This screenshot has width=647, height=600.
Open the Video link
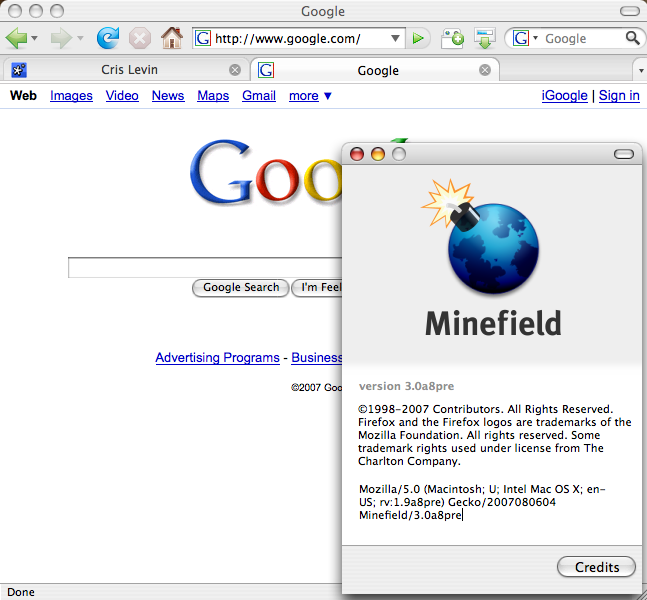click(122, 96)
